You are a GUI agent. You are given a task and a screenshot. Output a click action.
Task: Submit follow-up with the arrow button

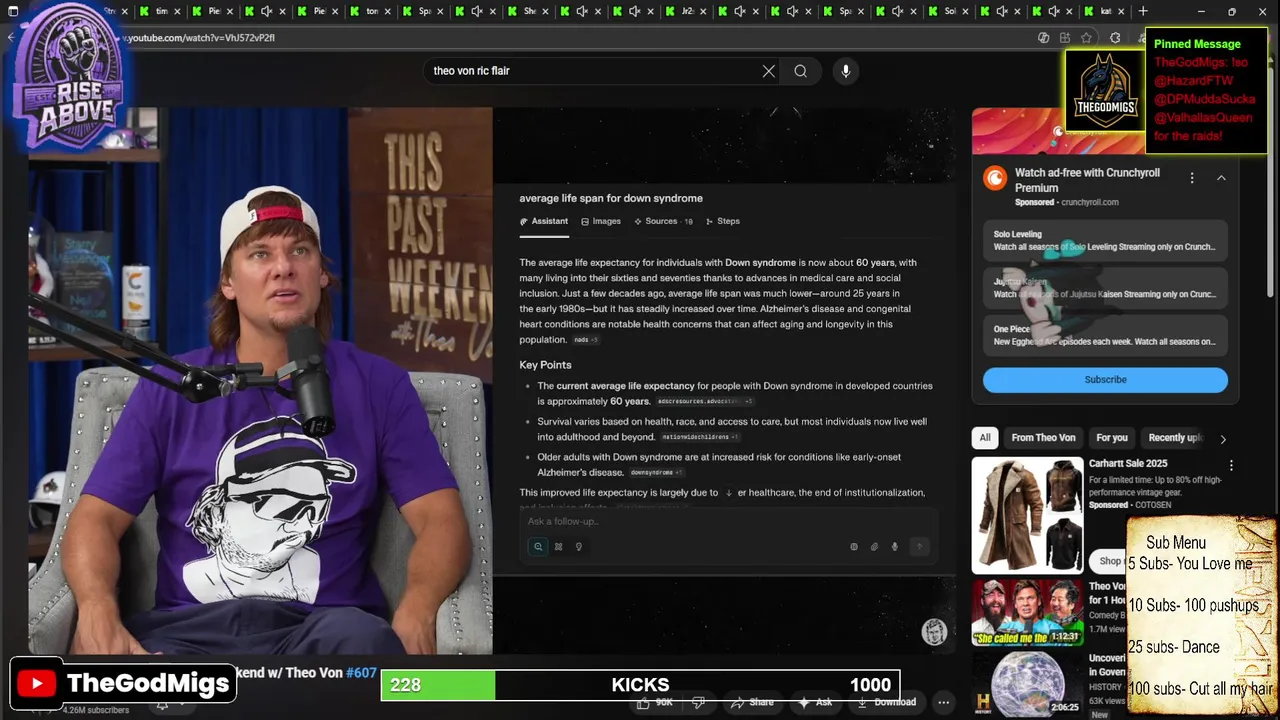pos(919,547)
